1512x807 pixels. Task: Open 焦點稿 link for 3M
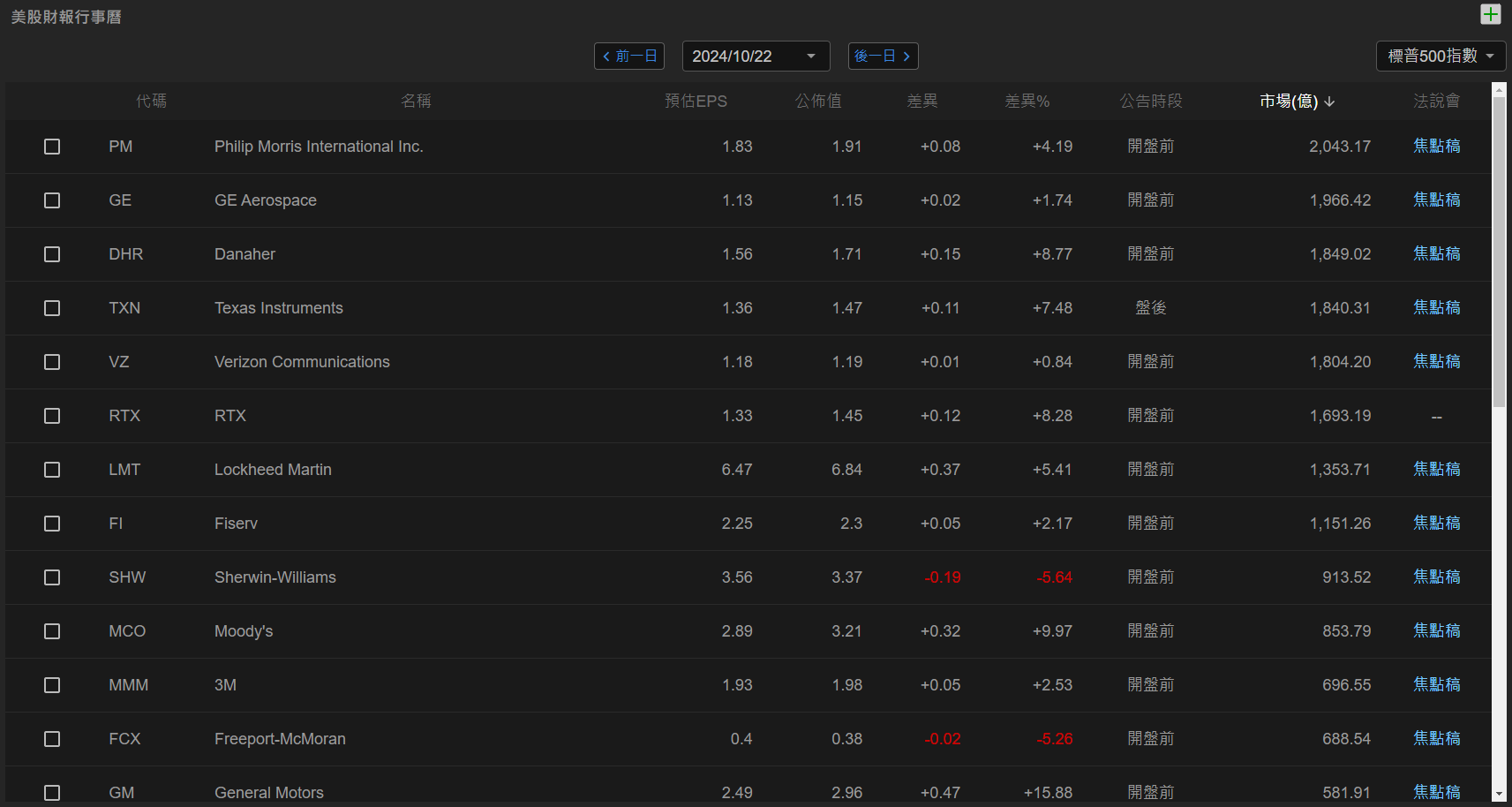pyautogui.click(x=1436, y=685)
